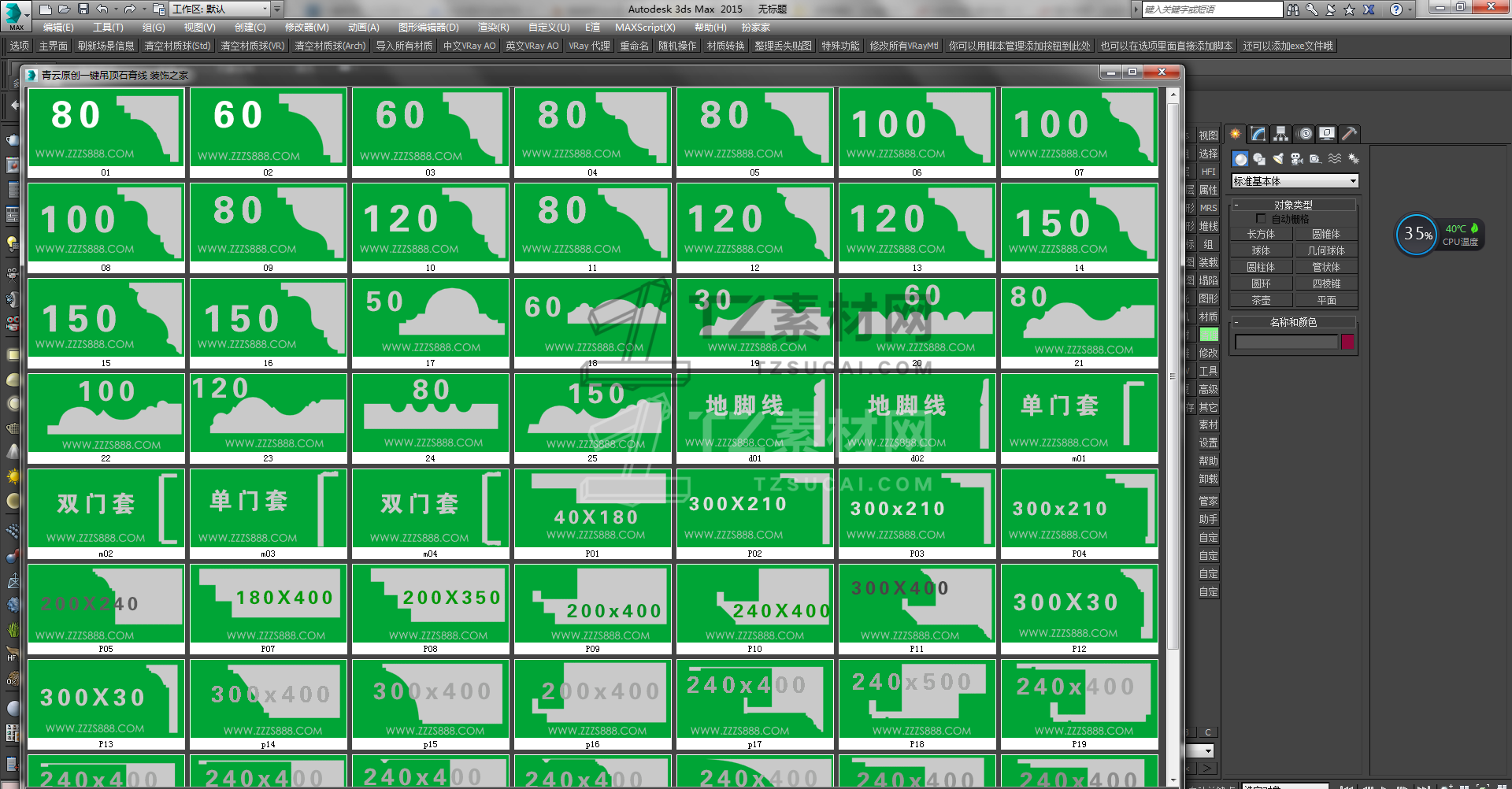Select the Lights category icon
The image size is (1512, 789).
[x=1278, y=159]
